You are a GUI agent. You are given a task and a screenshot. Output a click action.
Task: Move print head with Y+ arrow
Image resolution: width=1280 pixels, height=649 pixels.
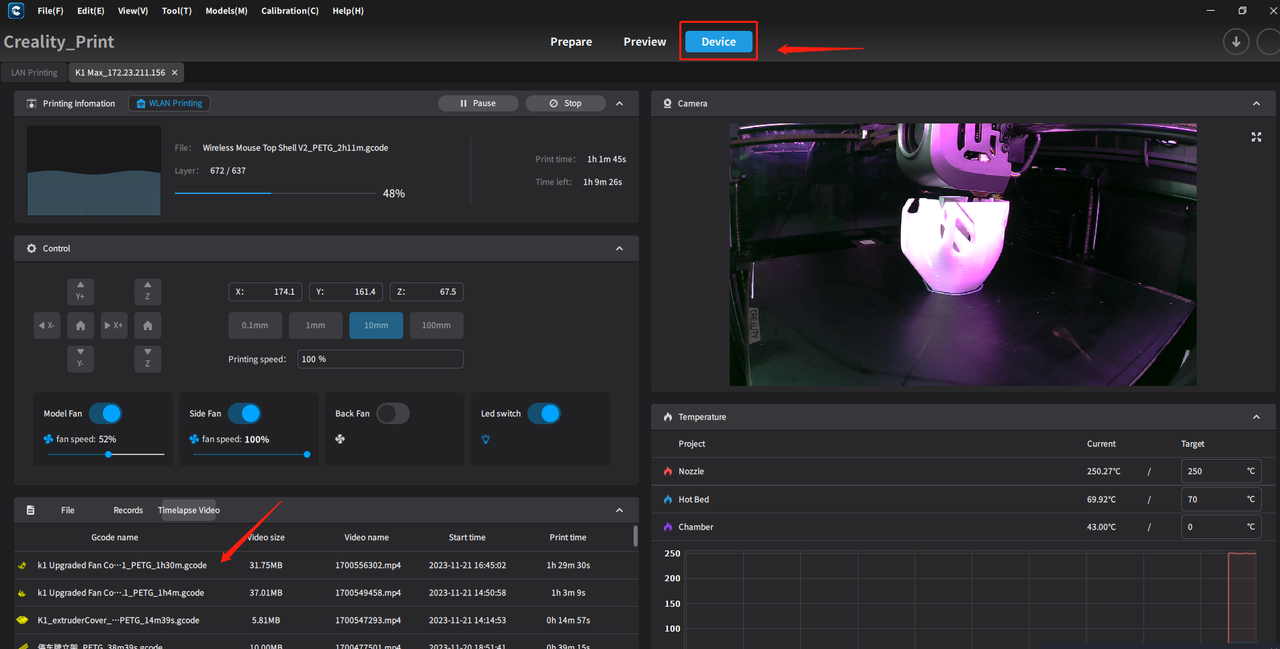coord(80,291)
